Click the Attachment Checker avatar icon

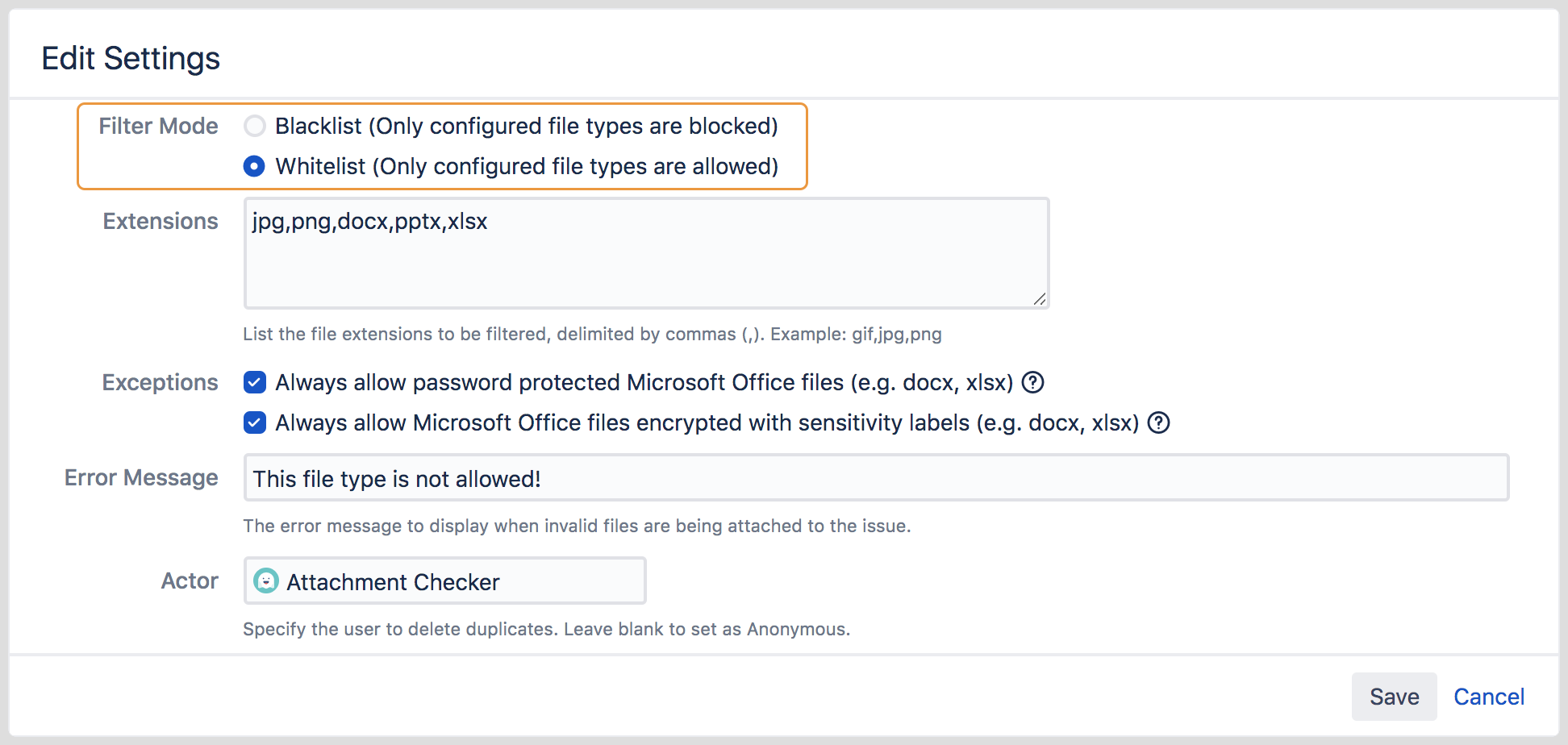click(265, 581)
